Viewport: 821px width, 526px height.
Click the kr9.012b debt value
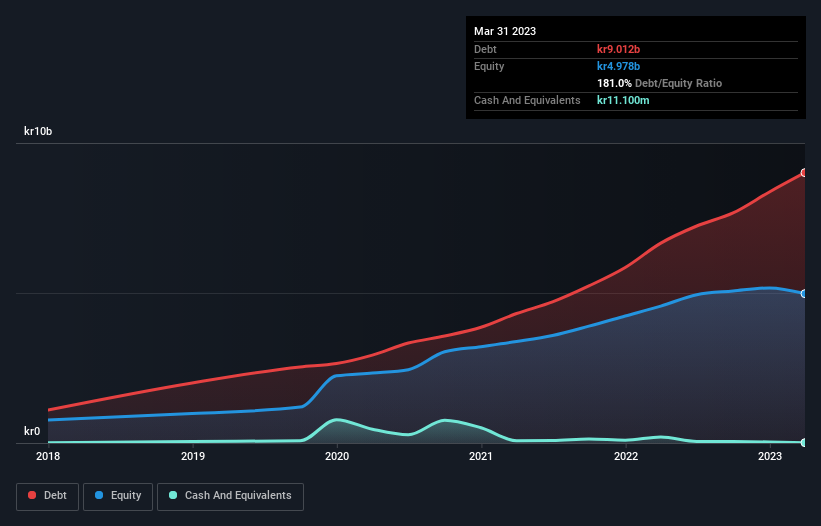click(x=618, y=49)
